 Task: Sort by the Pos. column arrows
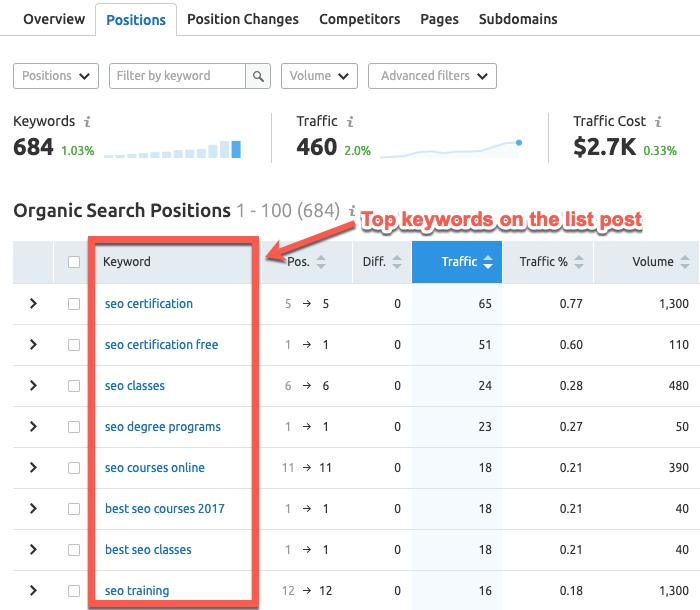pos(321,262)
